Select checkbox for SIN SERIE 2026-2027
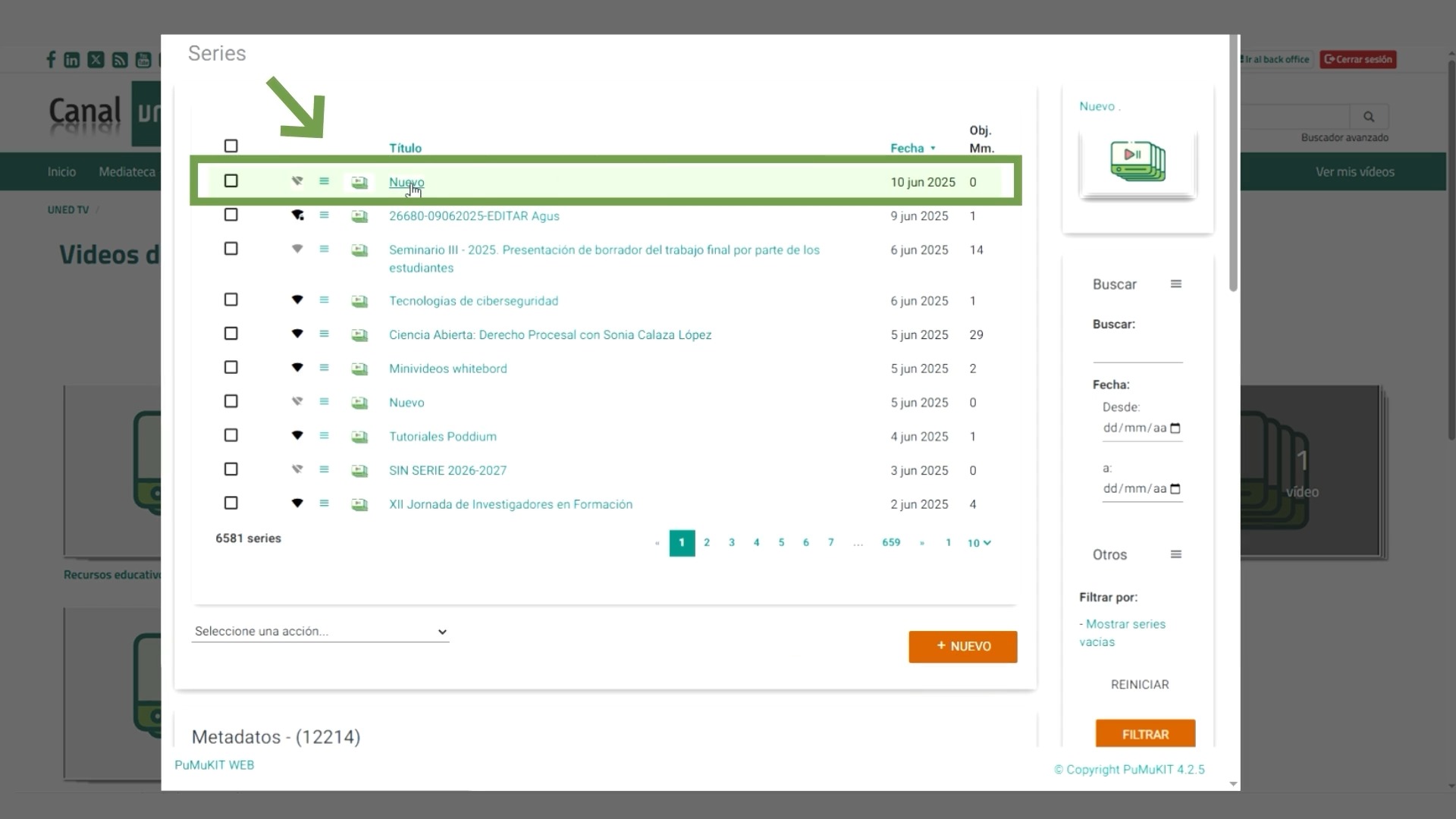1456x819 pixels. coord(231,469)
